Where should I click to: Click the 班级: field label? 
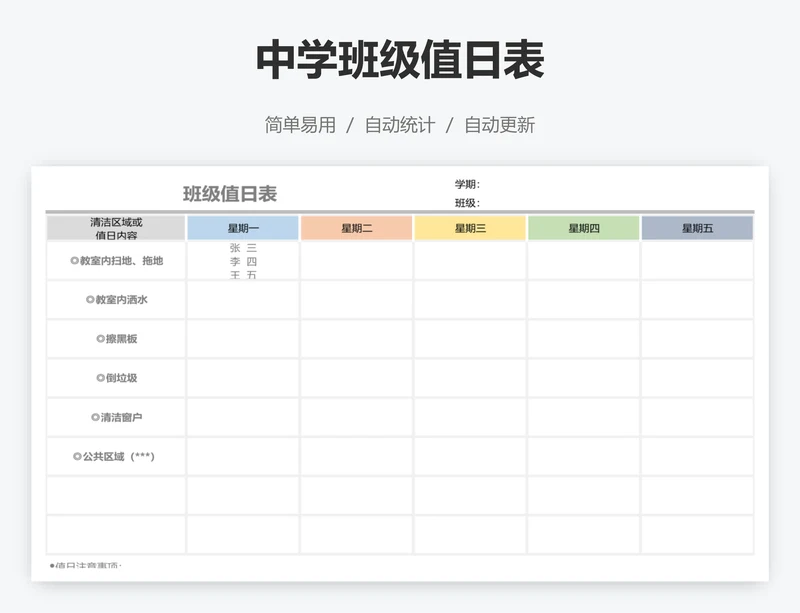[x=467, y=203]
